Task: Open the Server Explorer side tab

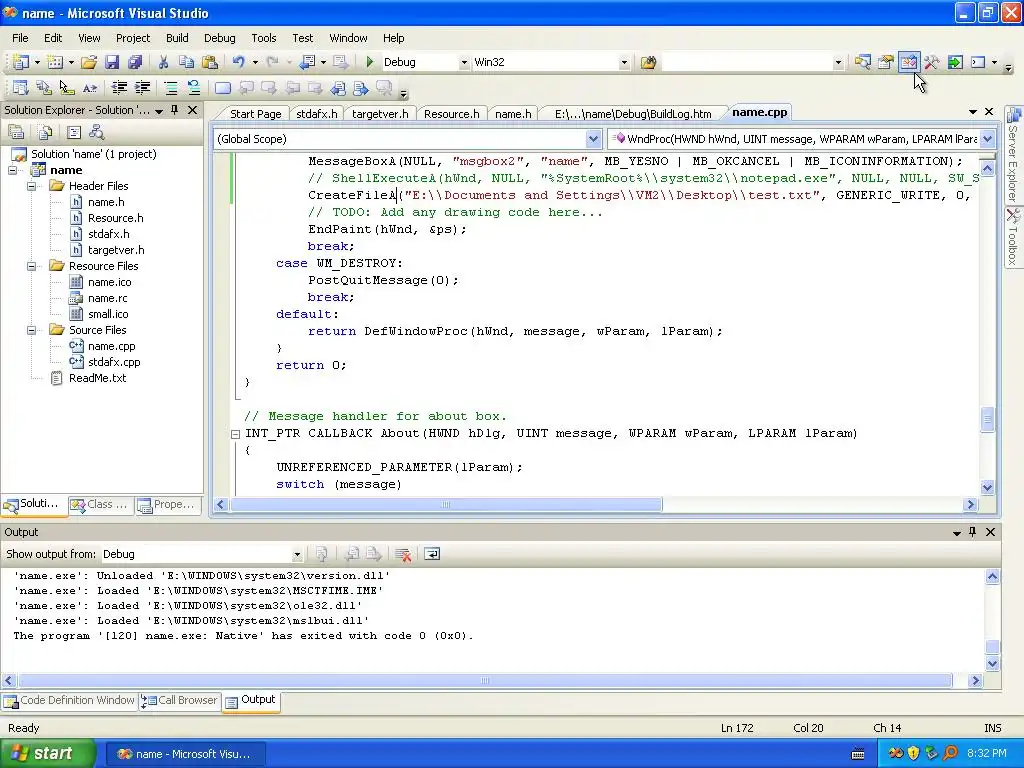Action: (x=1014, y=155)
